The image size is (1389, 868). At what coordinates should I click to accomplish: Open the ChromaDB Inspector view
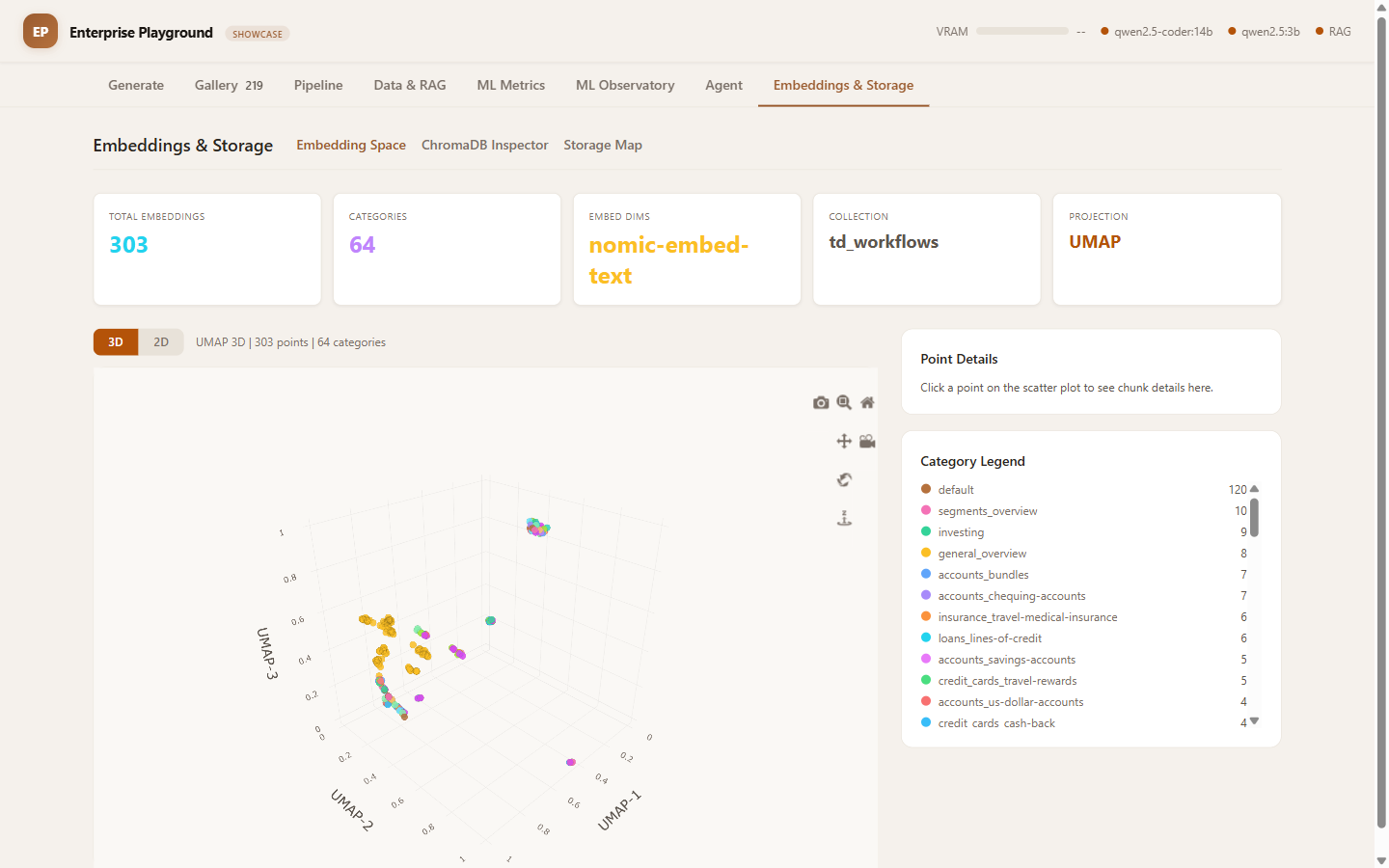tap(484, 145)
